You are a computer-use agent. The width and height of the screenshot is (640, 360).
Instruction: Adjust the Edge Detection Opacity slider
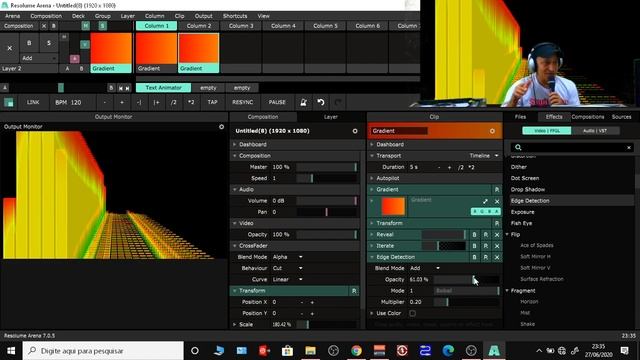tap(466, 280)
